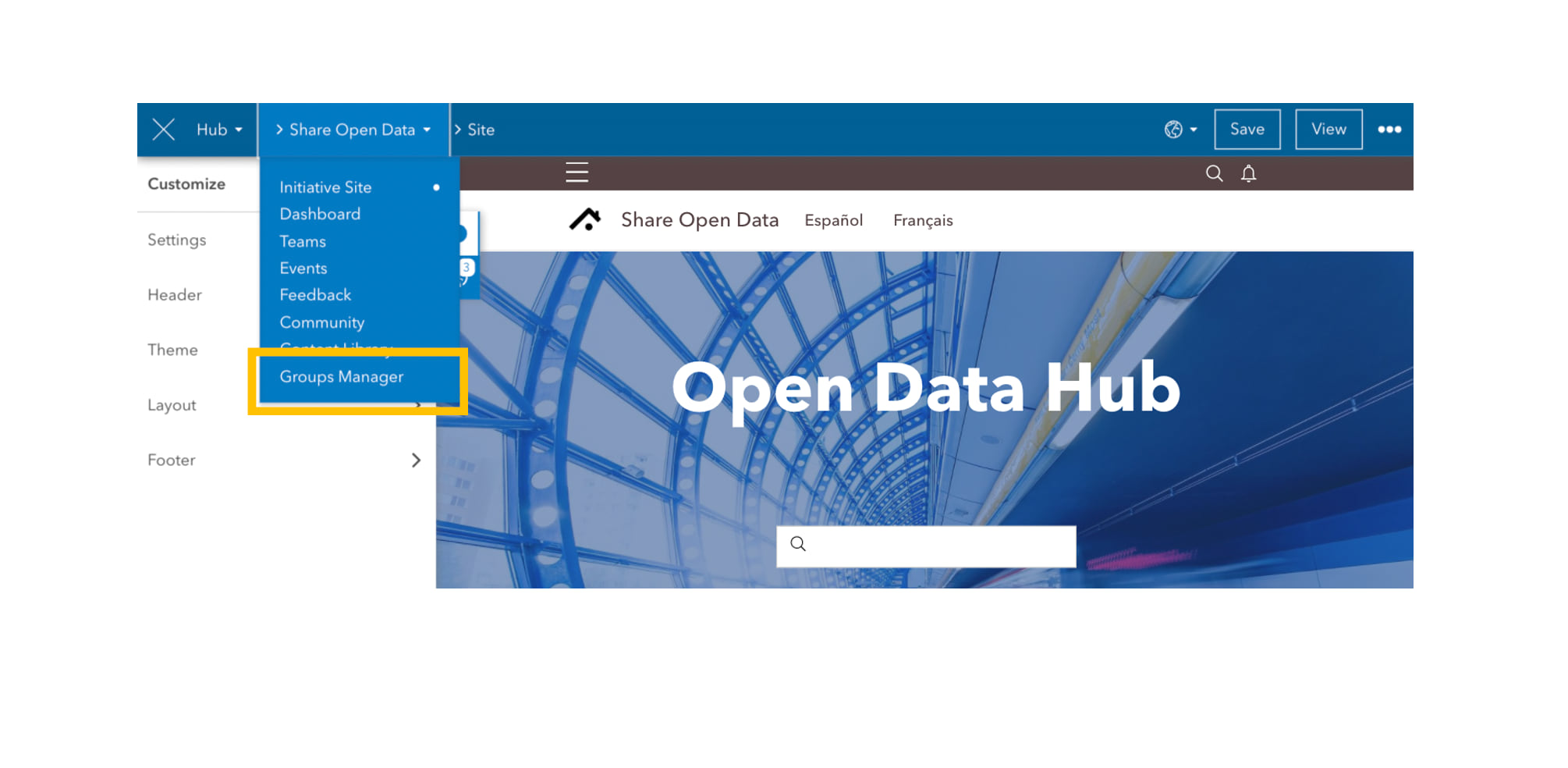Go to Community in the dropdown menu
This screenshot has height=768, width=1568.
coord(322,322)
